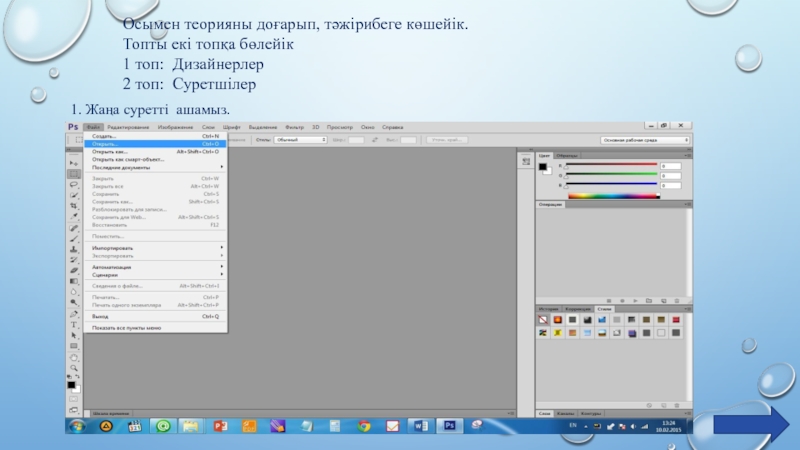Select the Move tool in the toolbox
This screenshot has width=800, height=450.
[74, 161]
